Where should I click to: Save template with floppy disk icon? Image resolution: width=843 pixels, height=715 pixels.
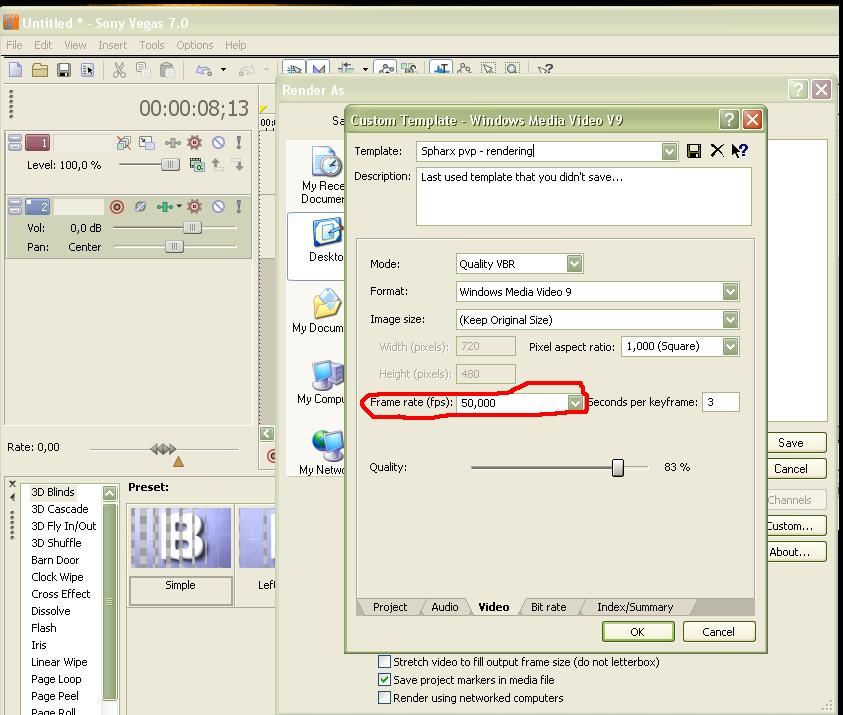(694, 151)
